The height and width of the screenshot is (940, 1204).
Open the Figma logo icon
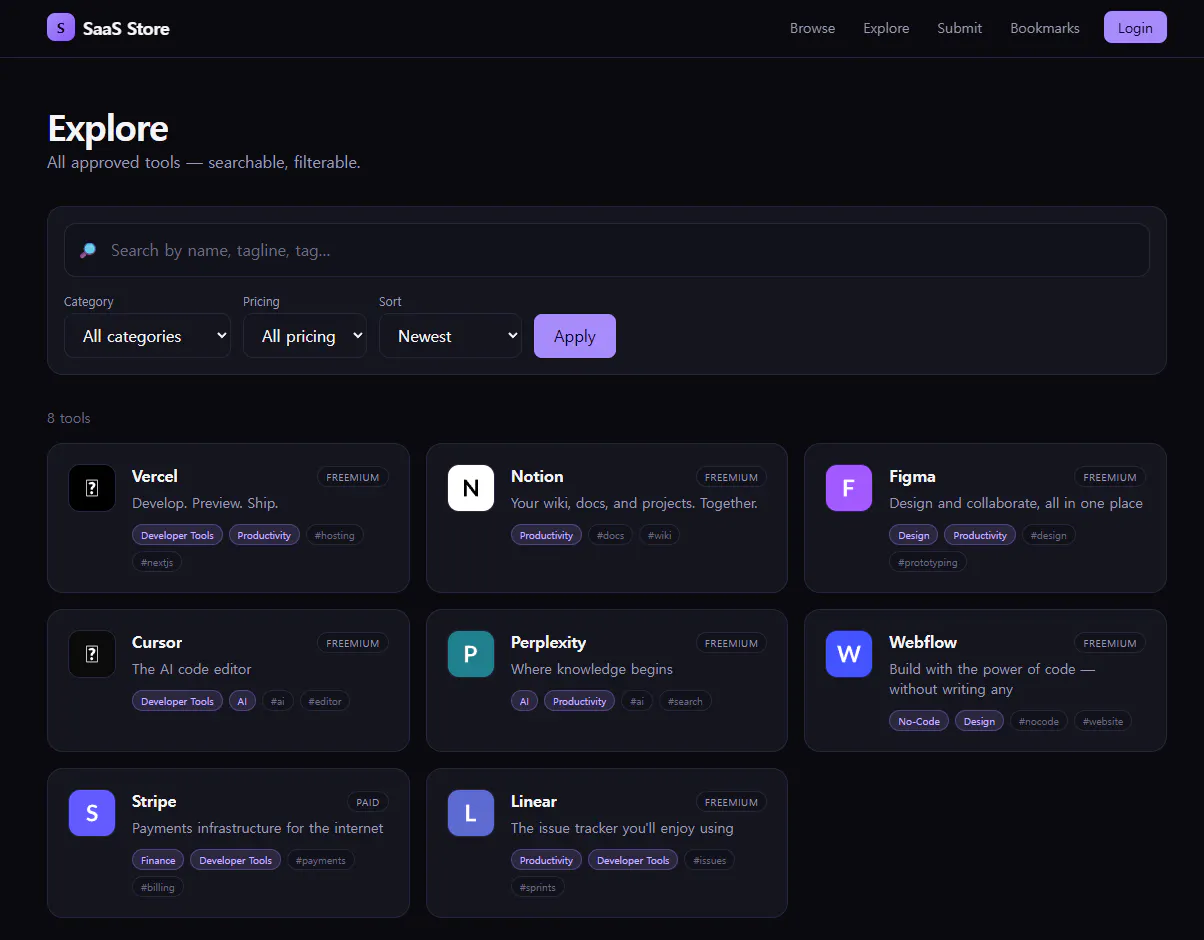pyautogui.click(x=849, y=488)
